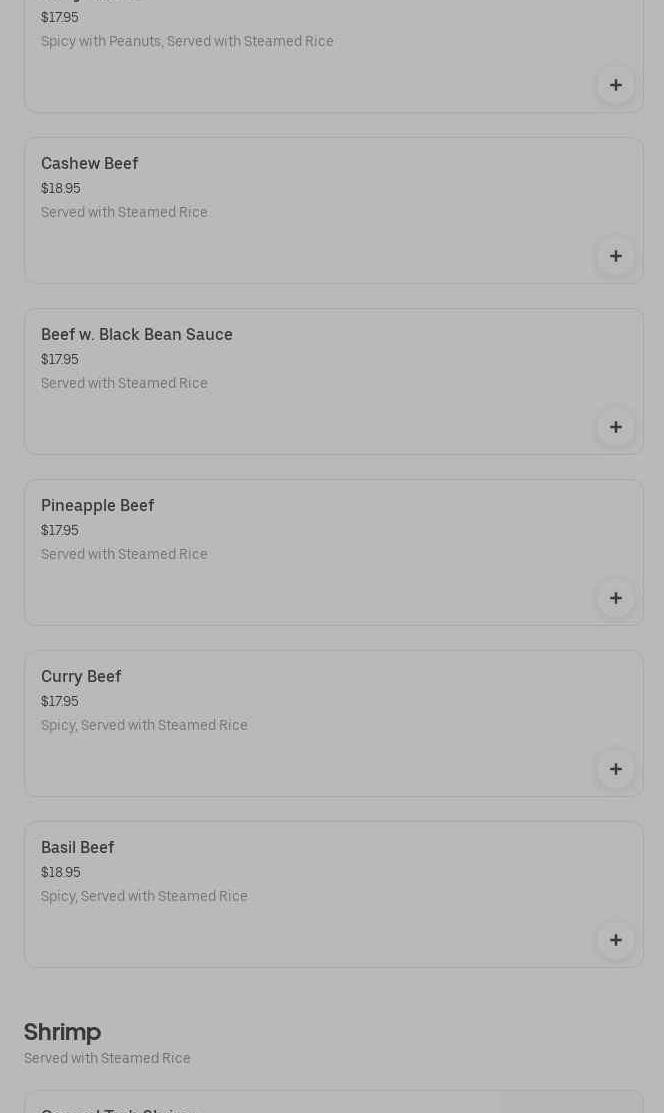This screenshot has width=664, height=1113.
Task: Tap plus icon for Beef w. Black Bean Sauce
Action: (x=616, y=427)
